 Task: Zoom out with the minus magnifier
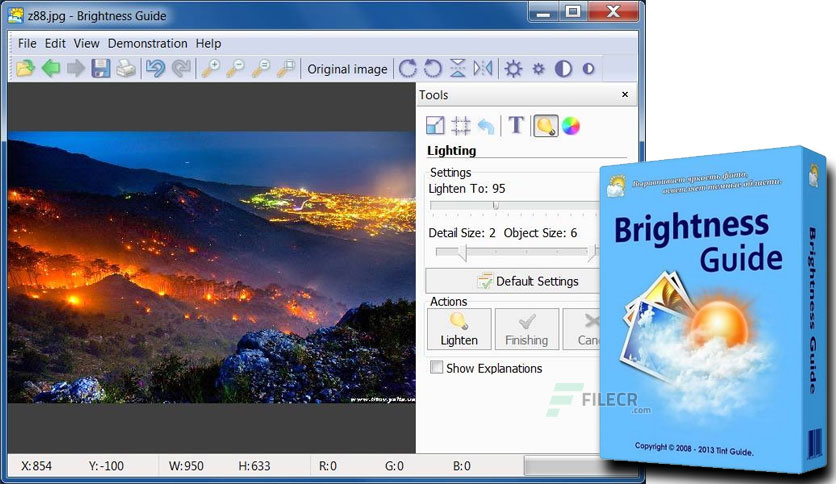[x=236, y=68]
